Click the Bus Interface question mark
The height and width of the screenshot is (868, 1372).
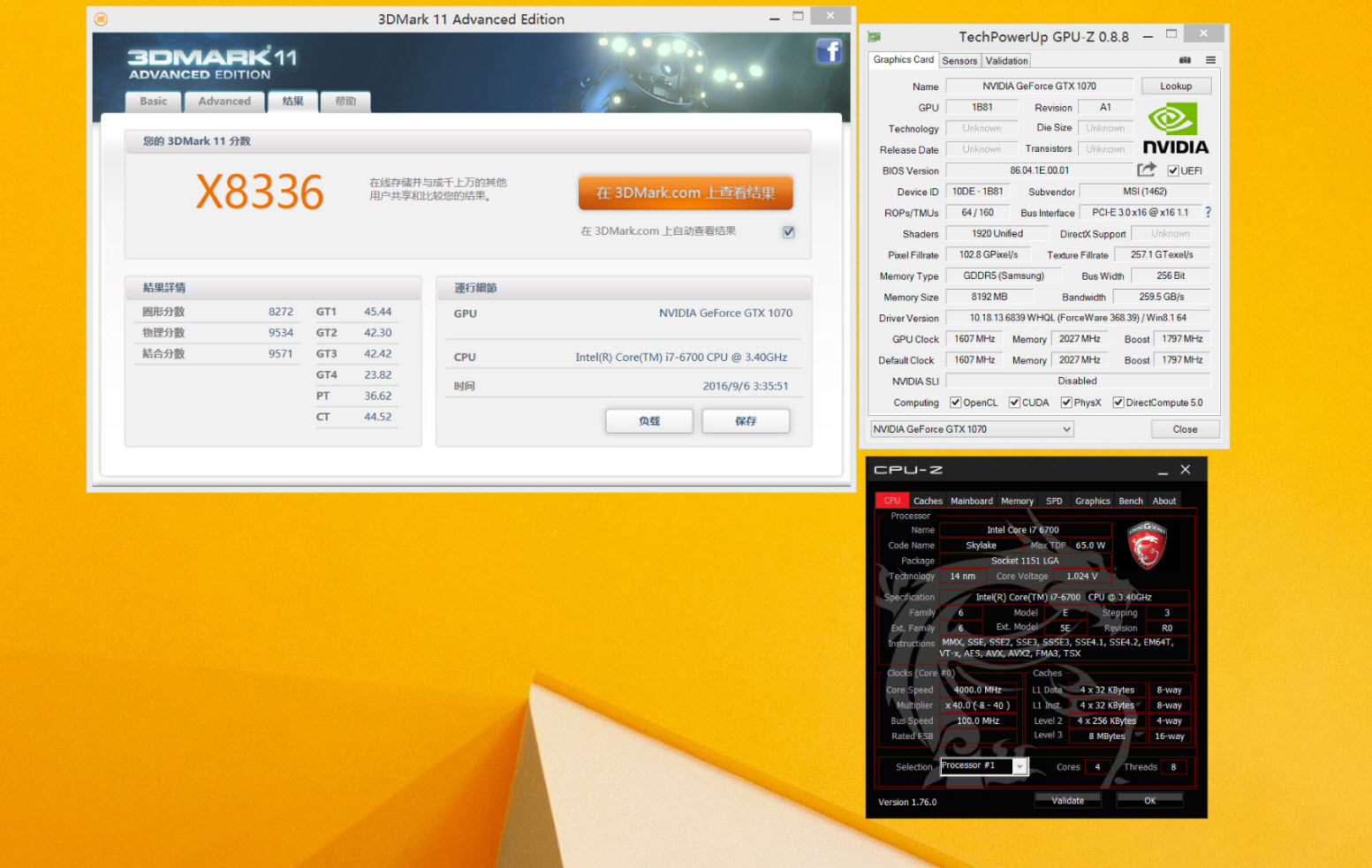click(1208, 212)
